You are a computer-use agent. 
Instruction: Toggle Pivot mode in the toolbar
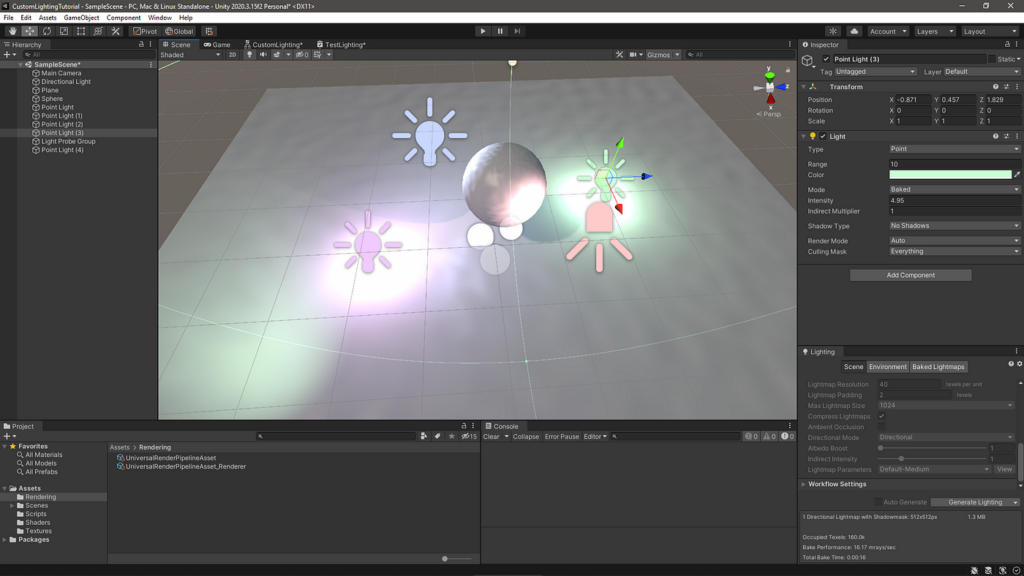(145, 31)
